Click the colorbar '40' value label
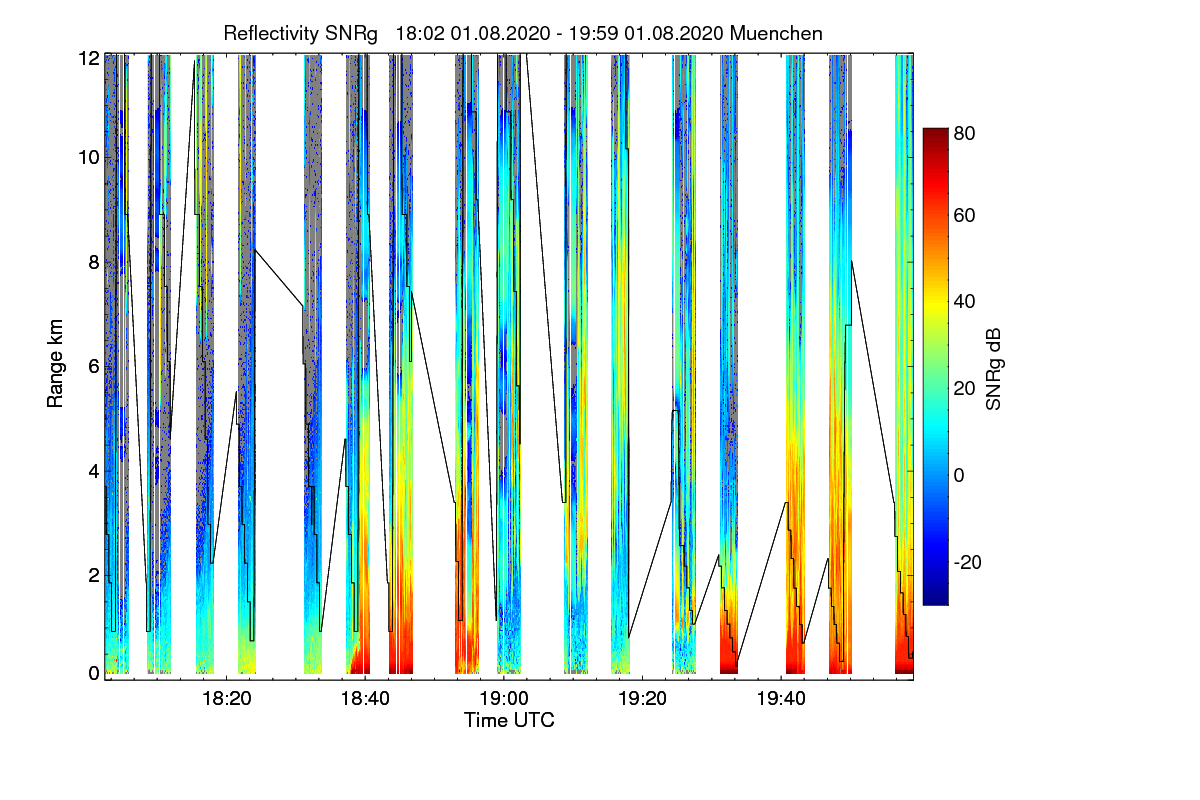Viewport: 1200px width, 800px height. 964,301
